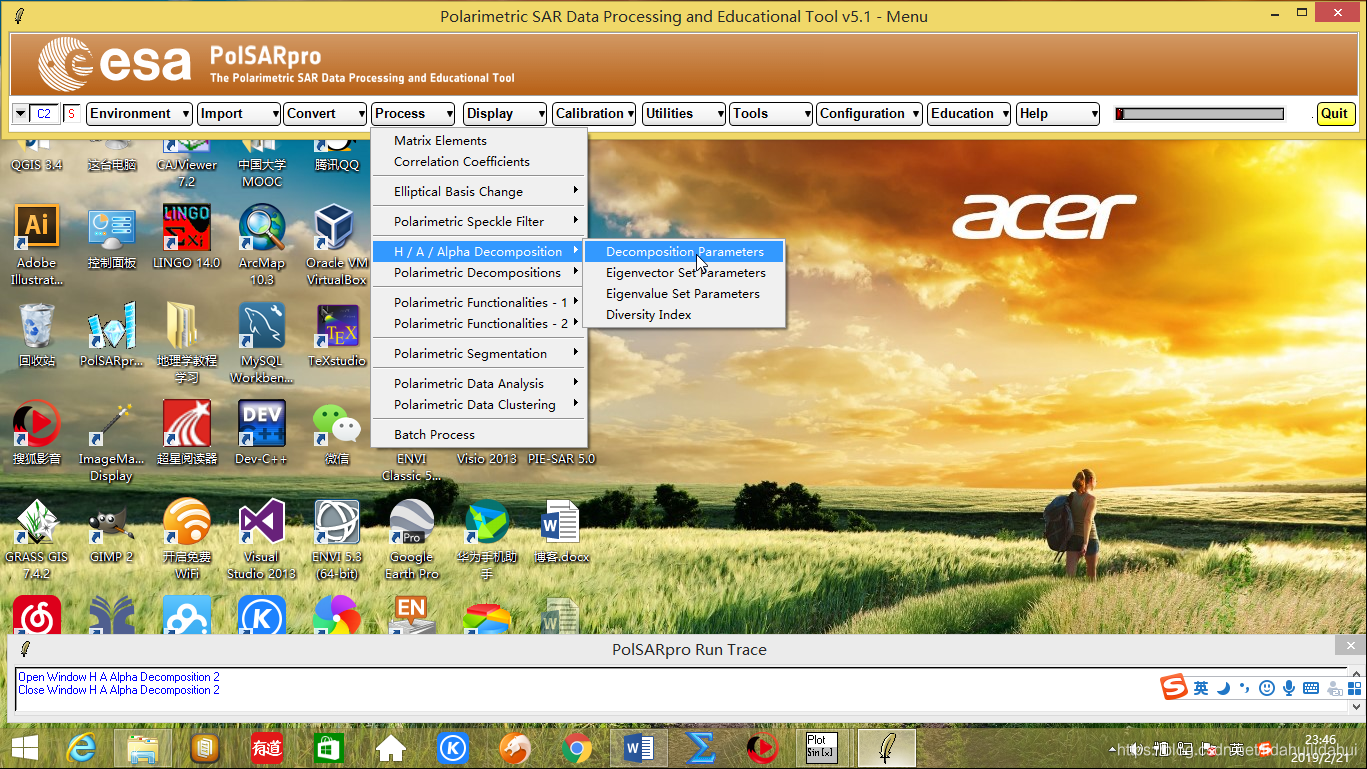Expand Elliptical Basis Change submenu
Image resolution: width=1367 pixels, height=769 pixels.
pos(478,192)
